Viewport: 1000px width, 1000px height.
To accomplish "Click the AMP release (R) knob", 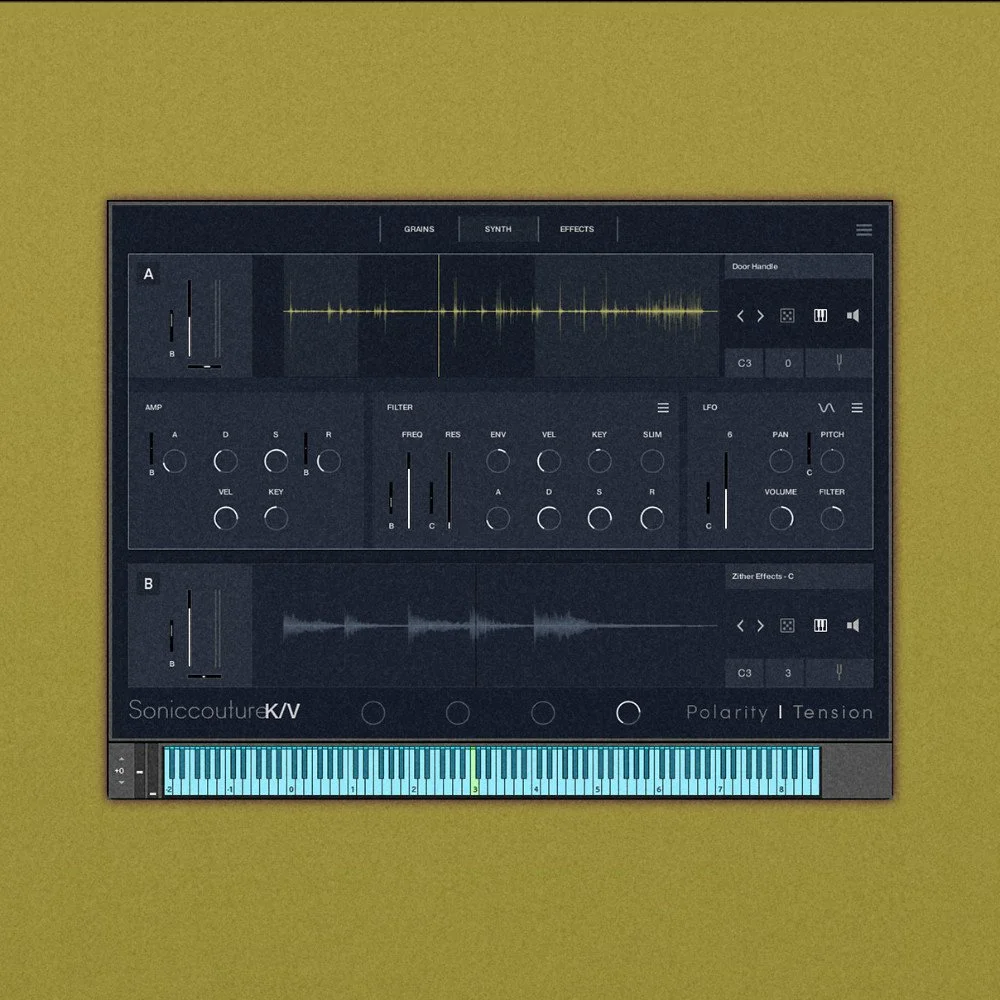I will [x=328, y=461].
